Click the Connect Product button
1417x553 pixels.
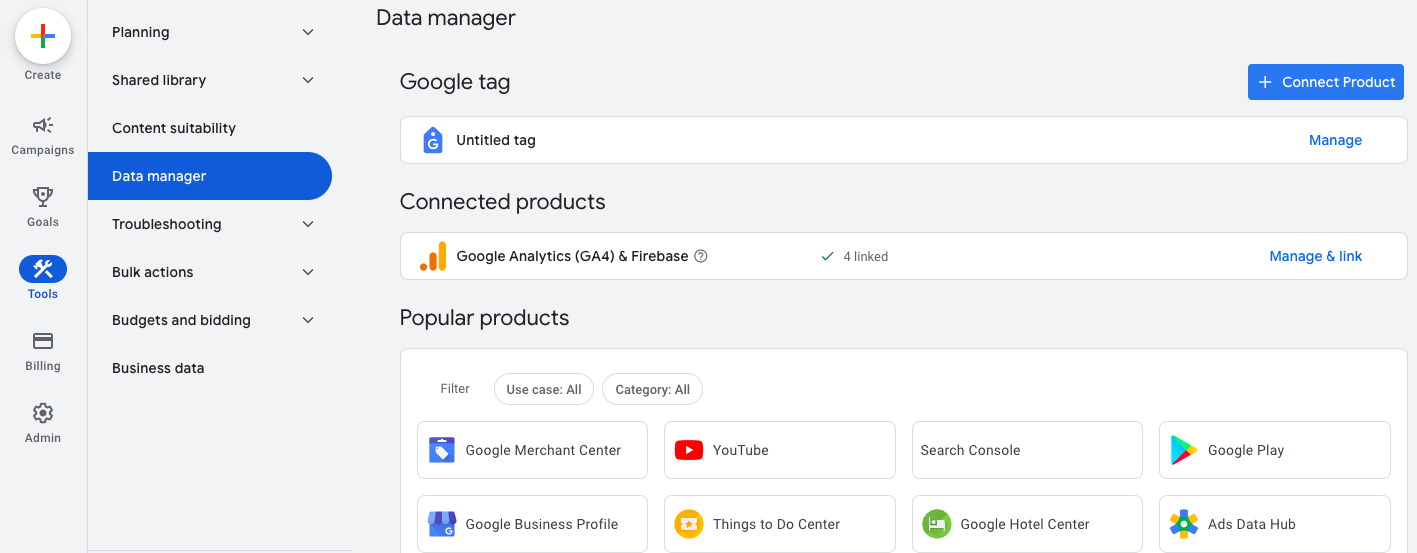point(1325,82)
